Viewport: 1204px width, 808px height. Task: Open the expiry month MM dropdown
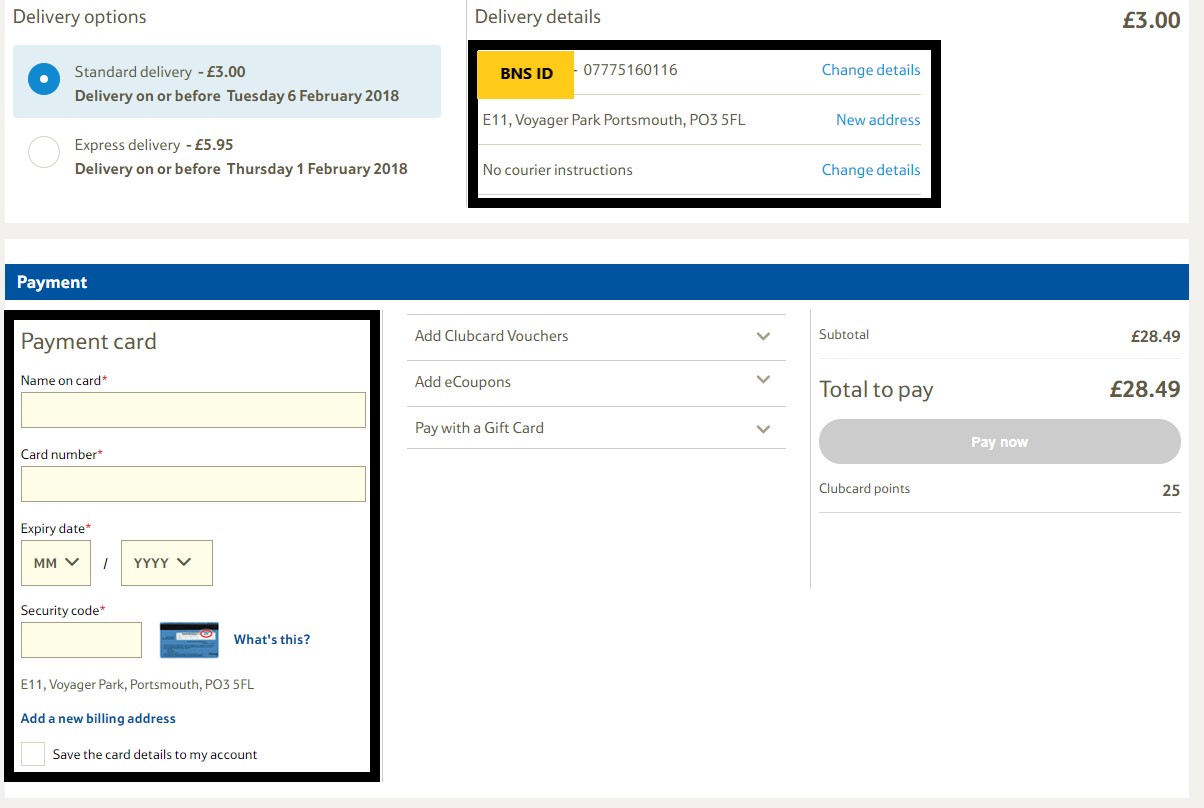click(x=55, y=562)
